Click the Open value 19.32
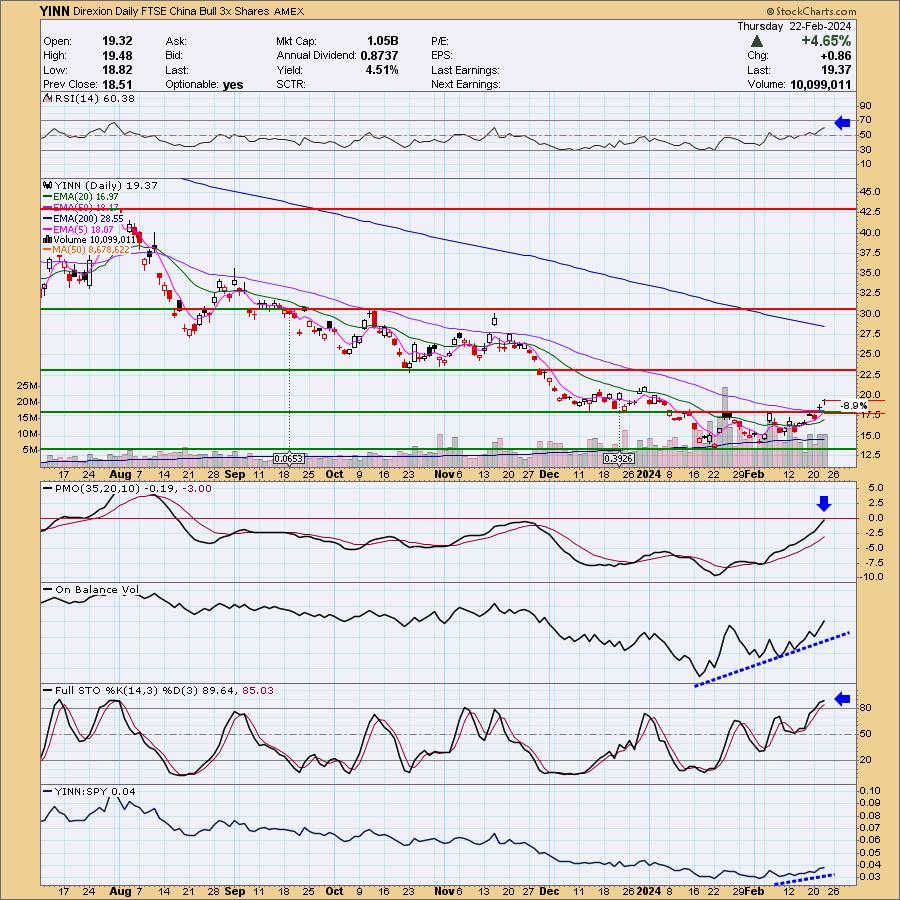The height and width of the screenshot is (900, 900). tap(117, 41)
